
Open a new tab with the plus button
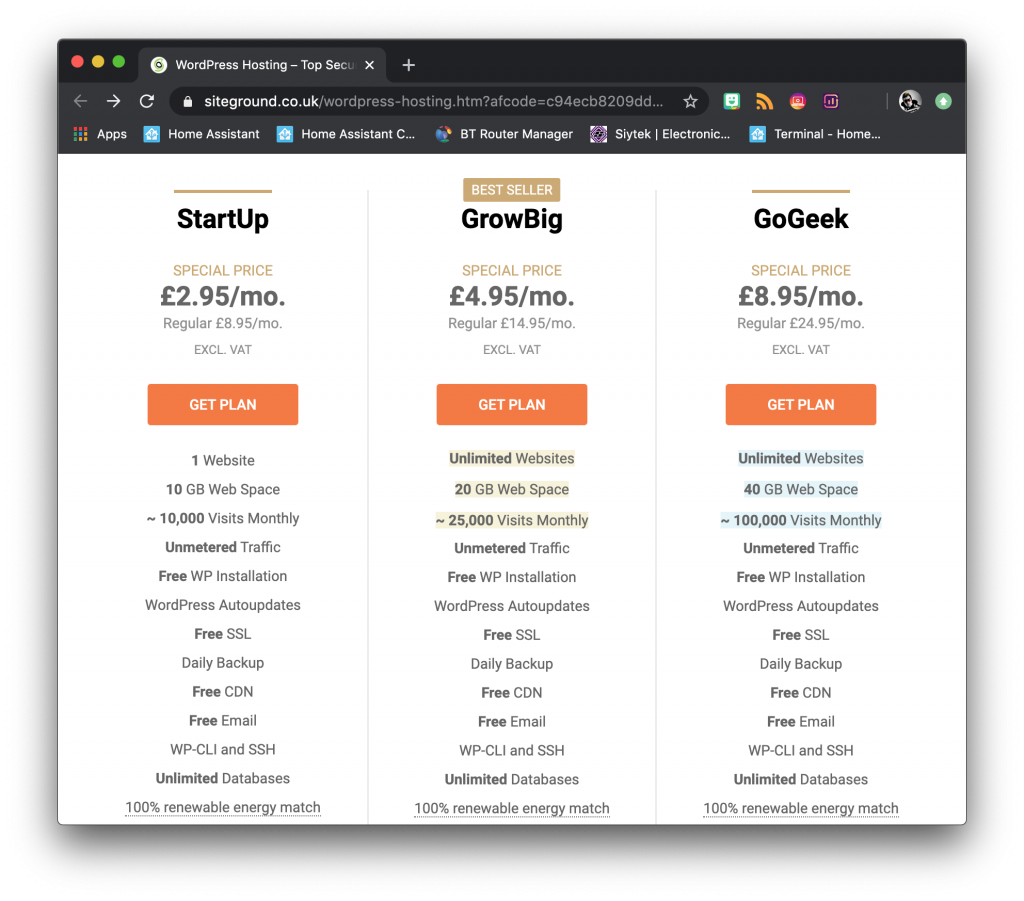coord(409,65)
